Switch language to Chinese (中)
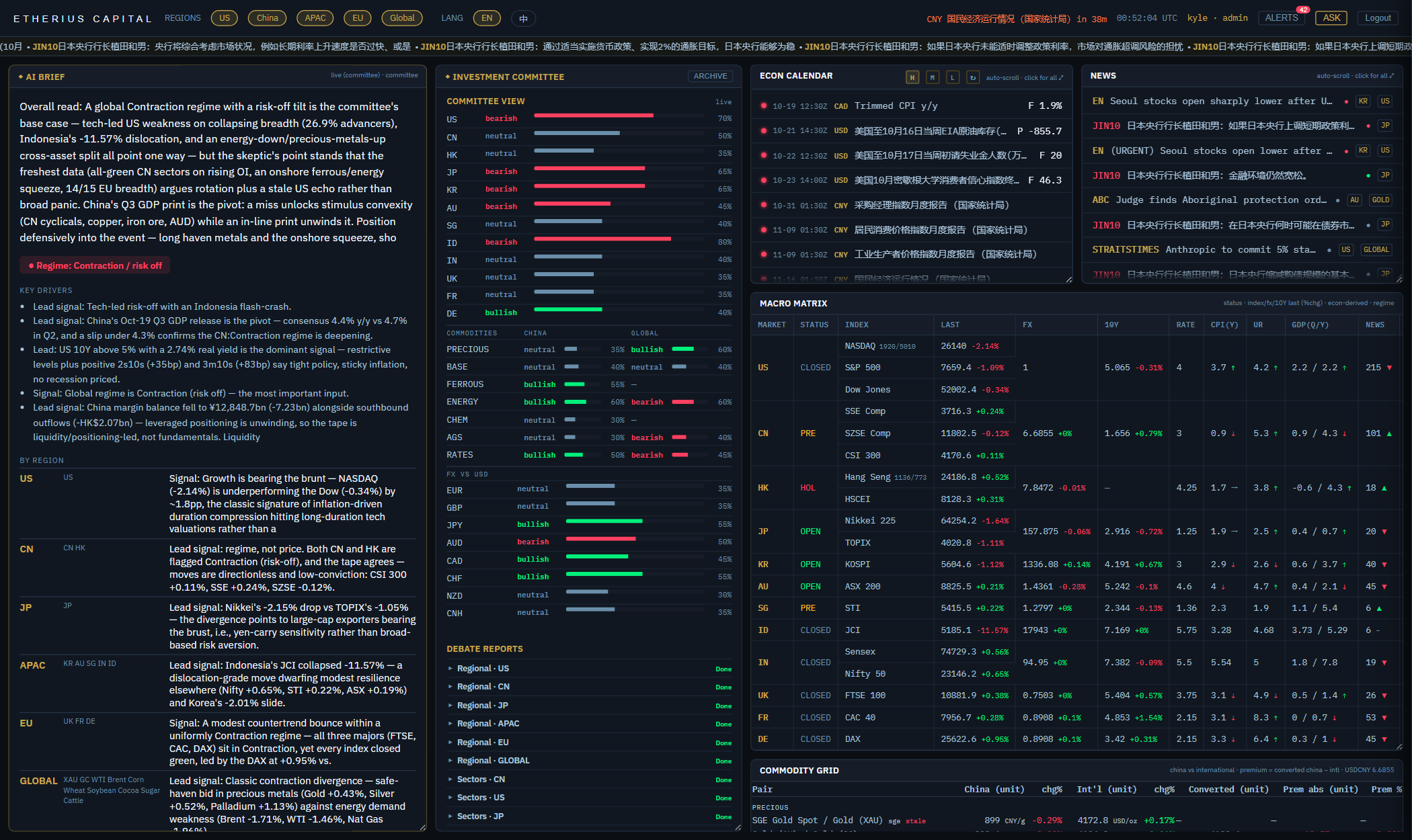Viewport: 1412px width, 840px height. (523, 18)
